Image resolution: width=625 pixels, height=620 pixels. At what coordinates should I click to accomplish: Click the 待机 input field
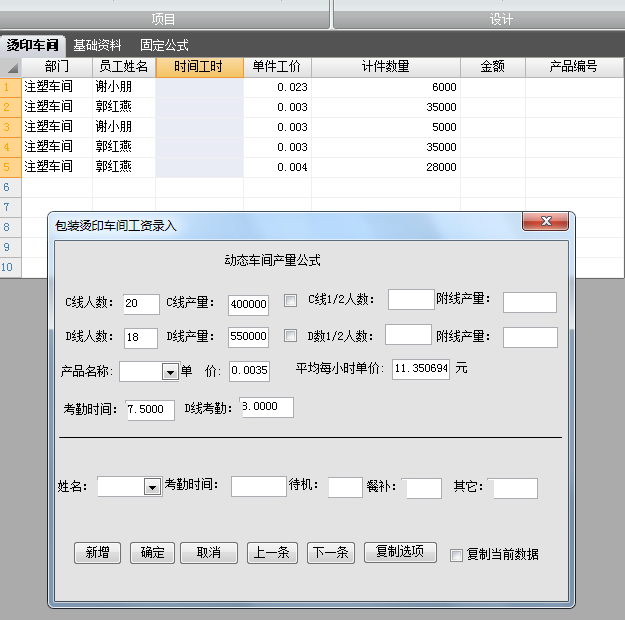[x=345, y=487]
